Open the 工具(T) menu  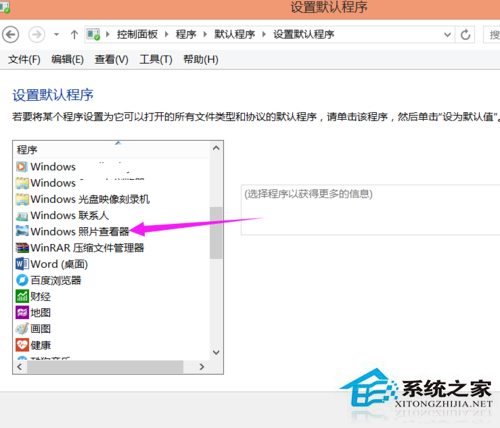coord(156,60)
